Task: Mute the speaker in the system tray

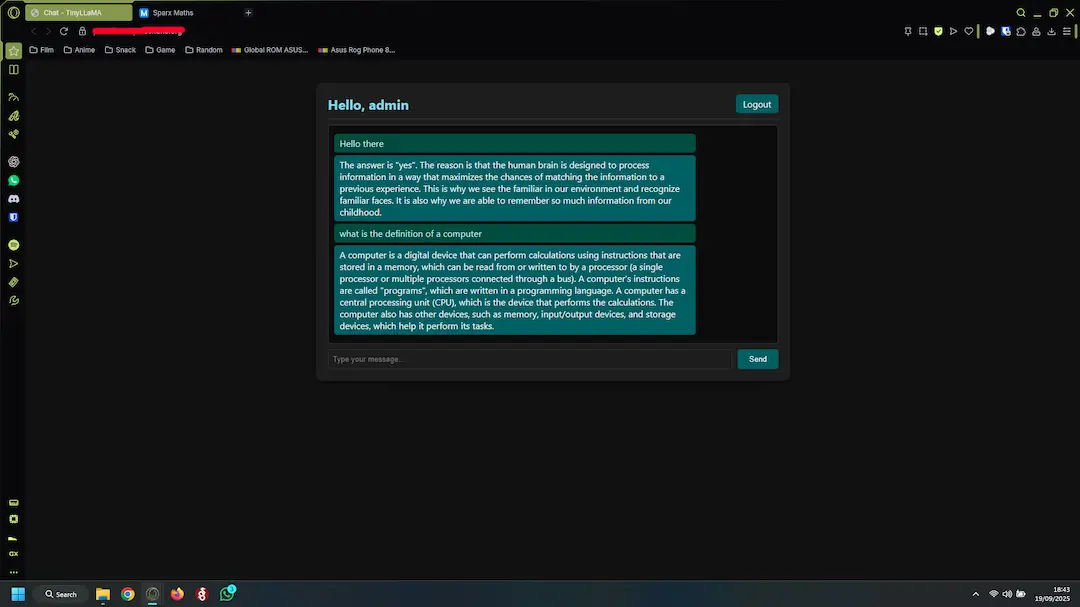Action: click(1007, 593)
